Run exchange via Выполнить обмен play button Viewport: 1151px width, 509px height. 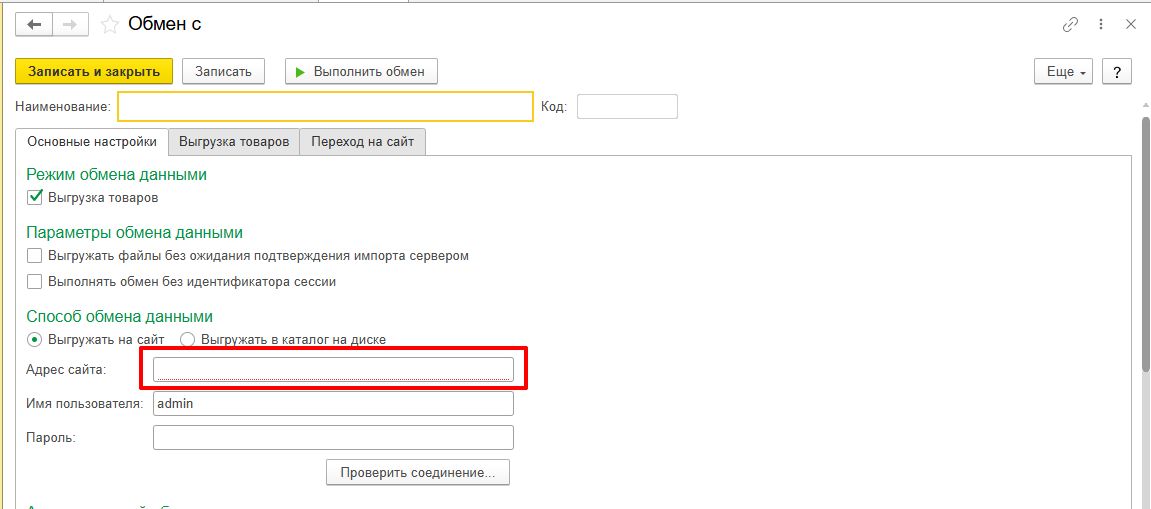click(x=361, y=72)
